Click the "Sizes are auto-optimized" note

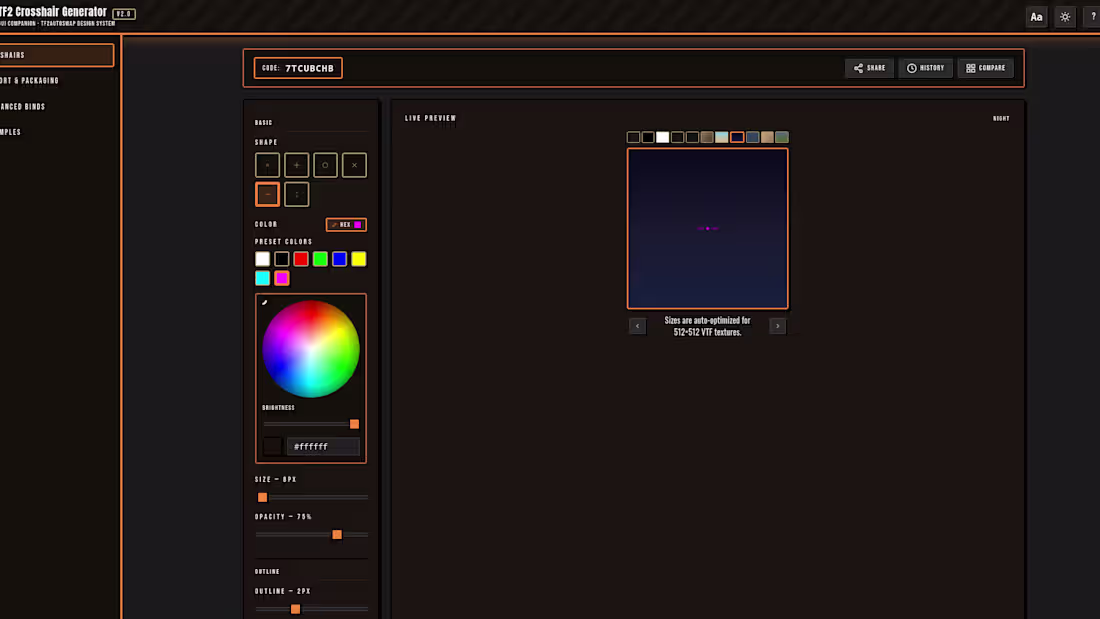click(707, 326)
